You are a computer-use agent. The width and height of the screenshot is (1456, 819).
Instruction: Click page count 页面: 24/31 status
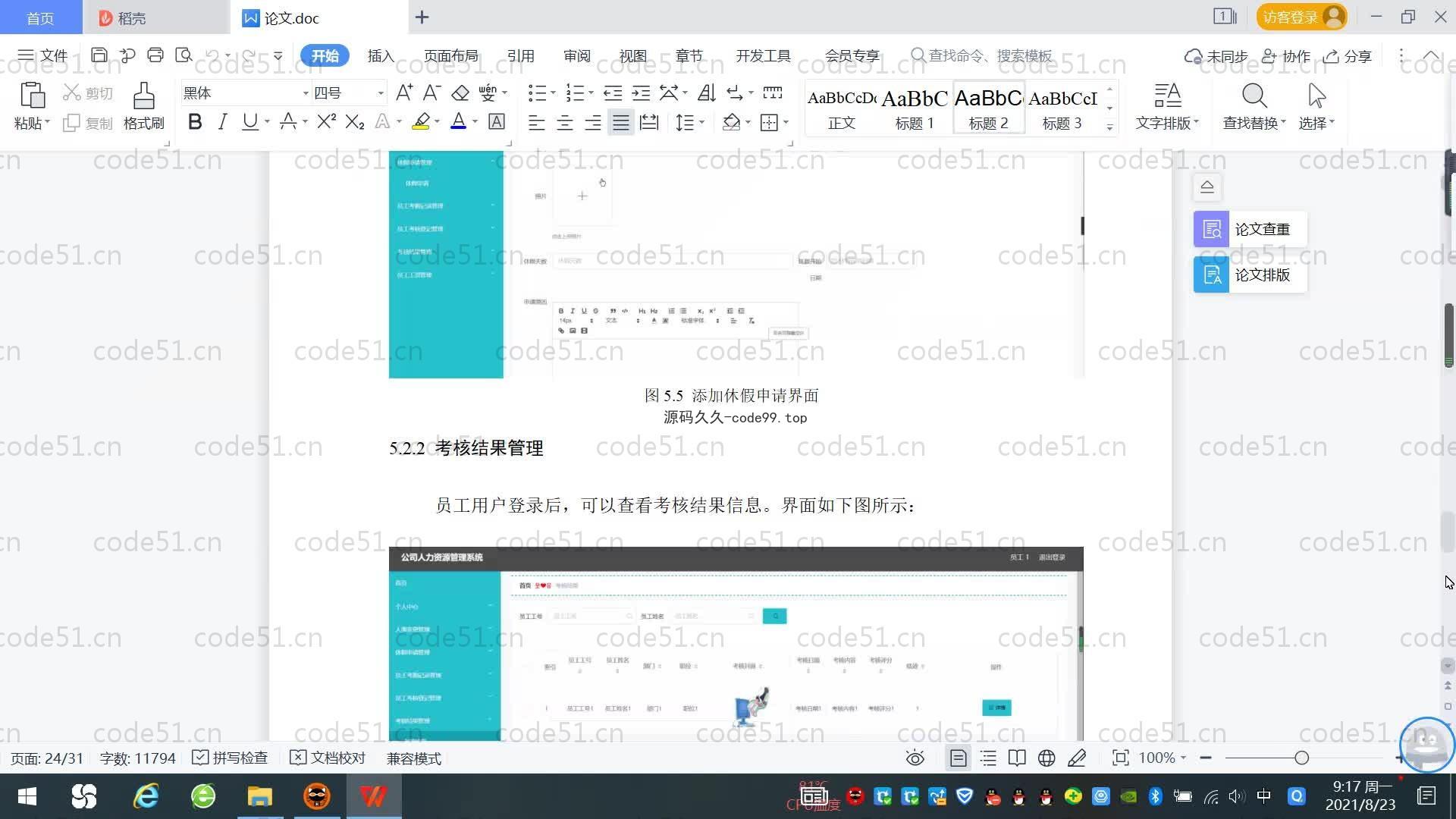[47, 758]
